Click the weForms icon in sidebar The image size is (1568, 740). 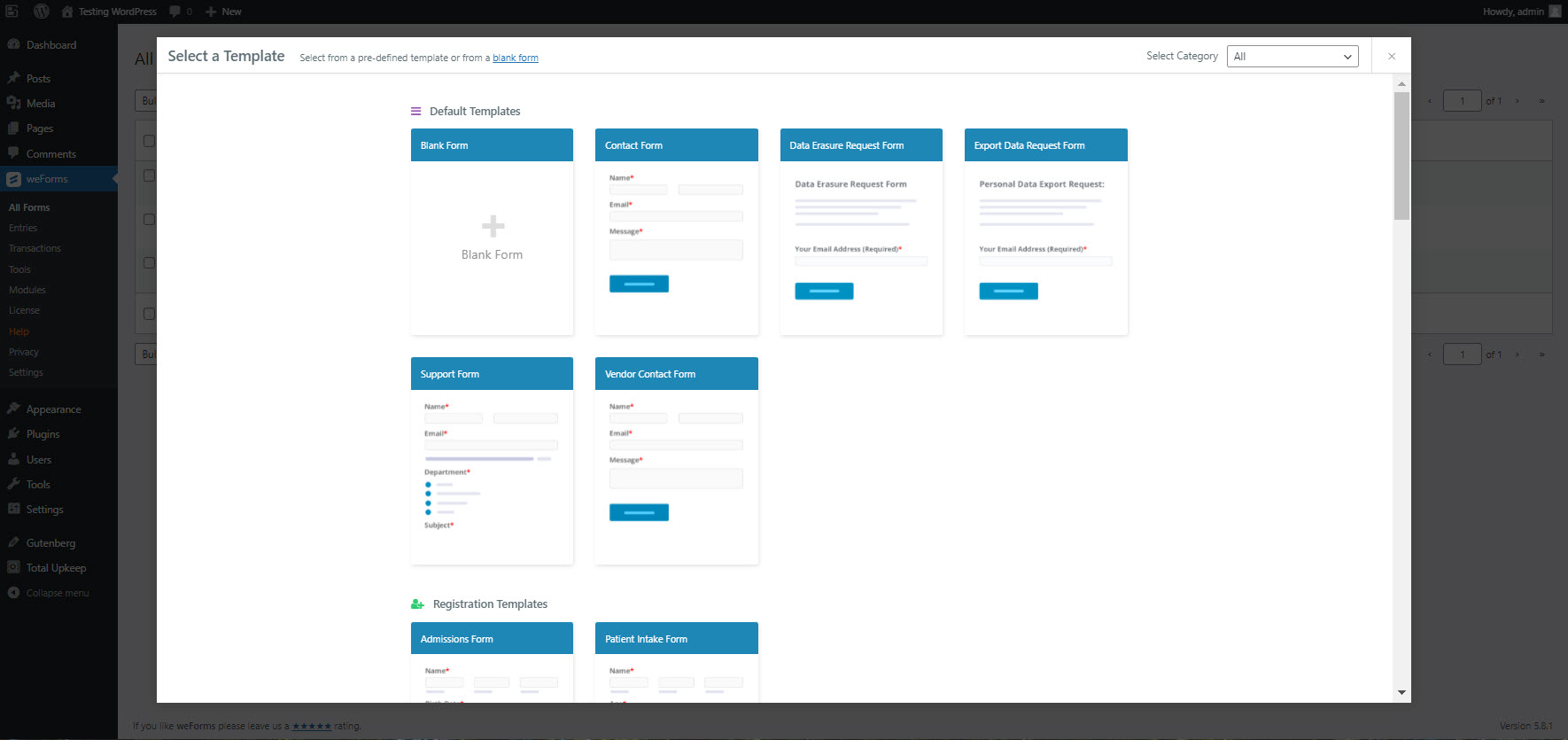click(x=14, y=178)
